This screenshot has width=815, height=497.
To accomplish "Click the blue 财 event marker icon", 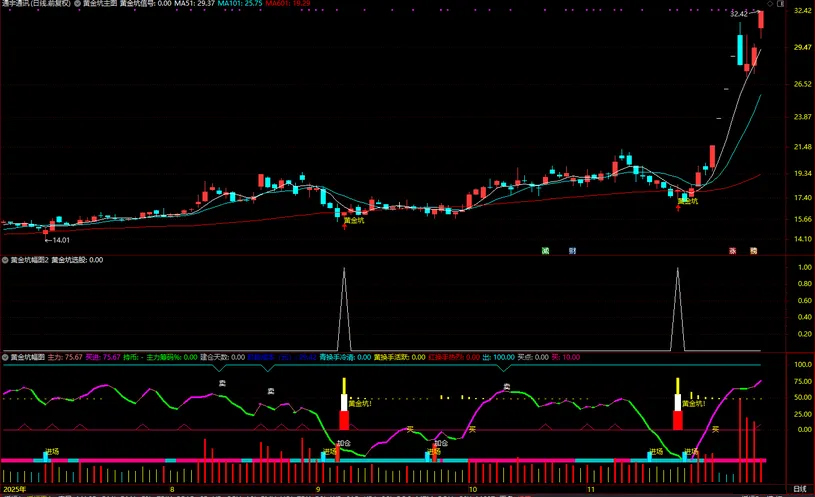I will (x=572, y=250).
